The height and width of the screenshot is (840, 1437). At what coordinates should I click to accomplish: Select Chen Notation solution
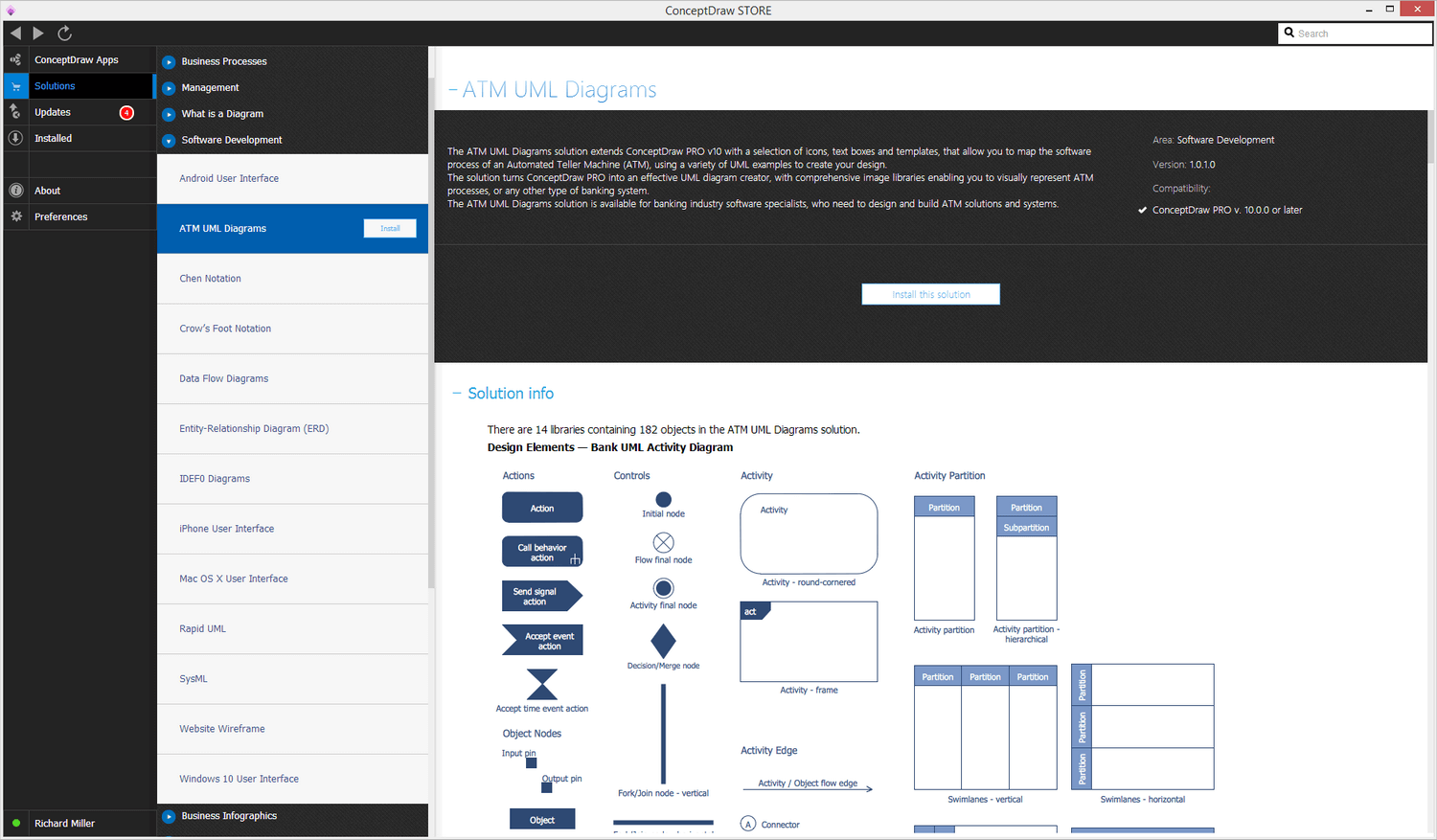tap(292, 279)
